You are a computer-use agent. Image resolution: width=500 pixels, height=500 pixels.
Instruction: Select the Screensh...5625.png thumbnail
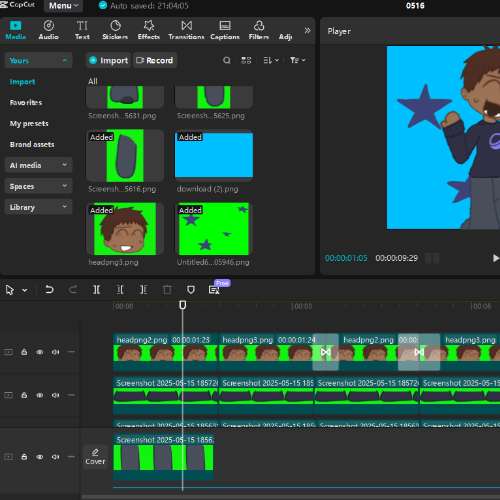pos(214,97)
